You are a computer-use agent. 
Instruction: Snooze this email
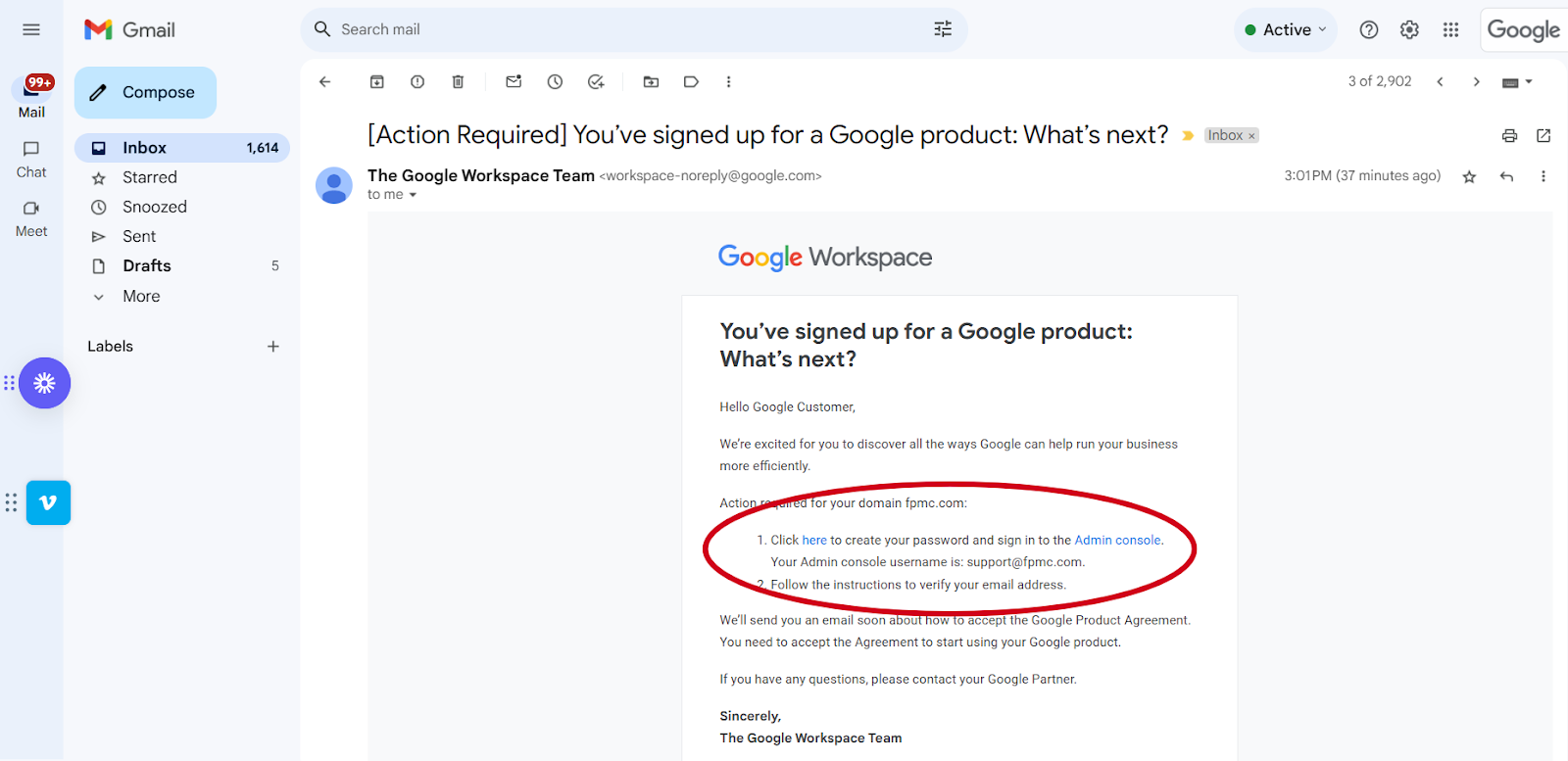[x=555, y=82]
